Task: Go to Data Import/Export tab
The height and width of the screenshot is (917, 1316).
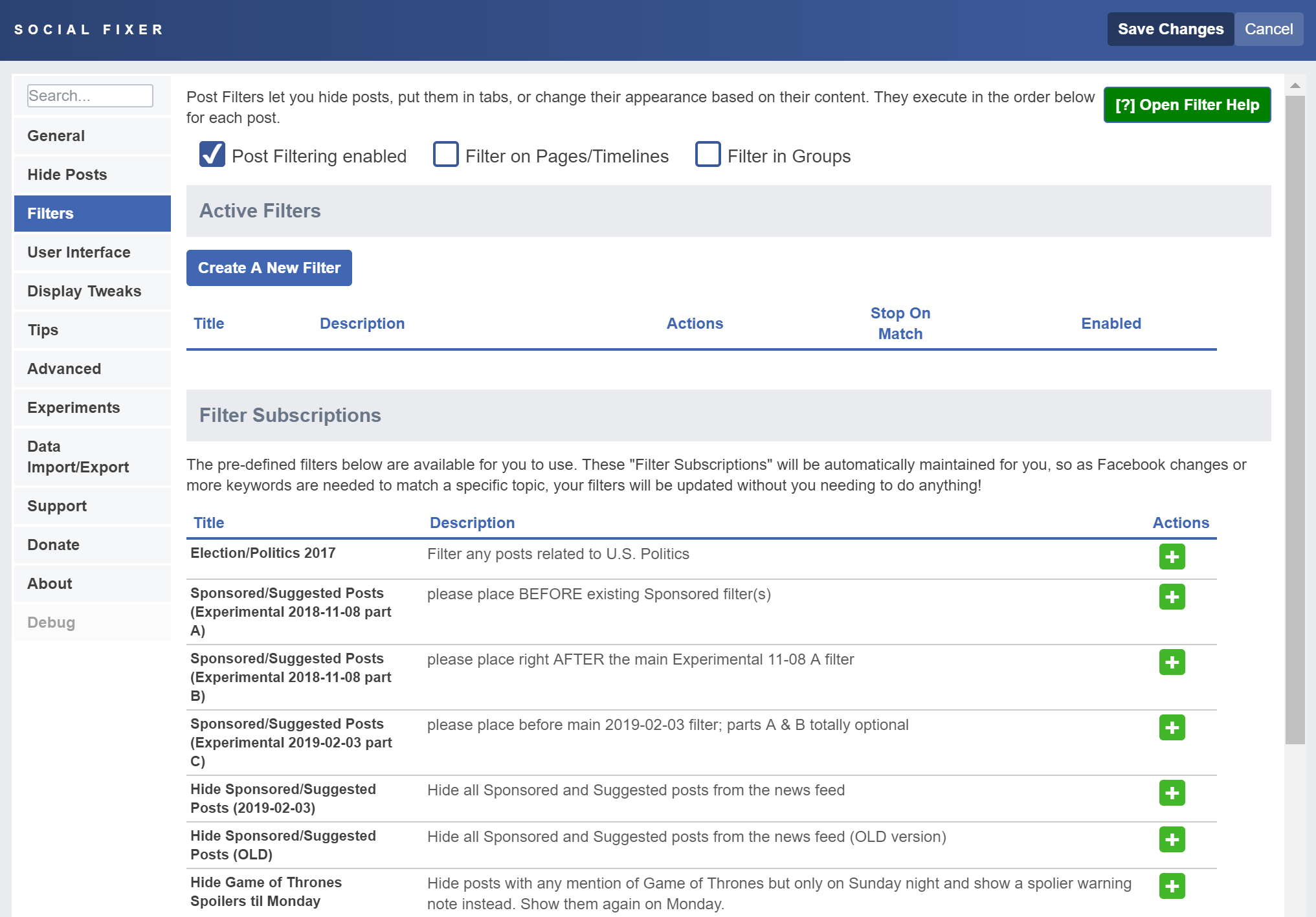Action: click(93, 457)
